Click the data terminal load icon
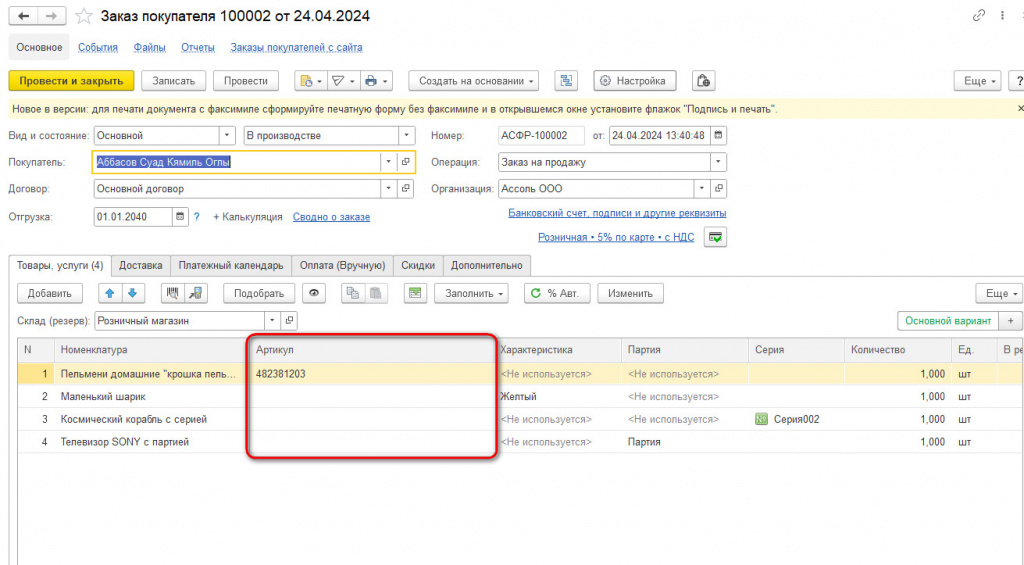Screen dimensions: 1024x565 tap(196, 293)
